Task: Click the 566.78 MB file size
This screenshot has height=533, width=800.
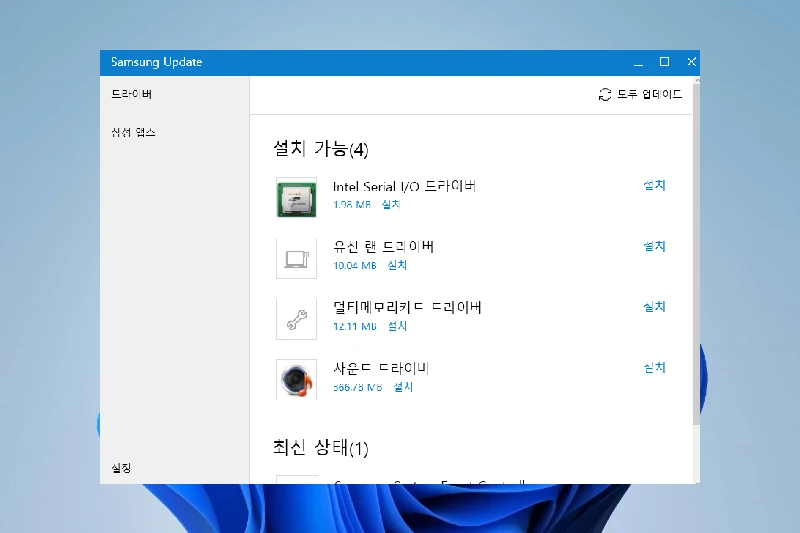Action: 358,387
